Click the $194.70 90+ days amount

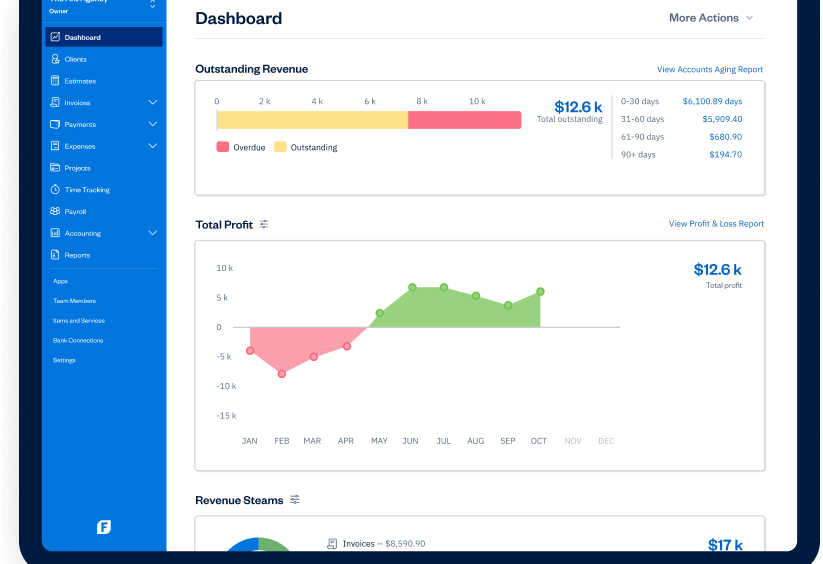point(725,155)
